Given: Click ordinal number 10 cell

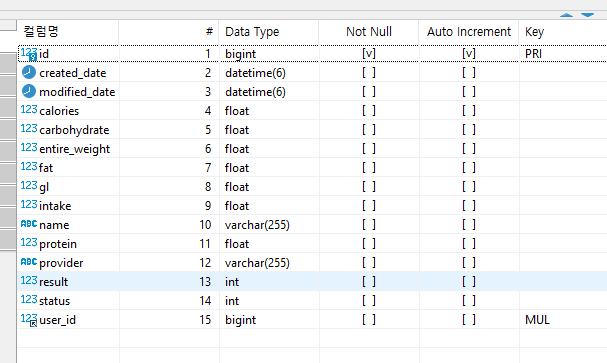Looking at the screenshot, I should coord(205,224).
